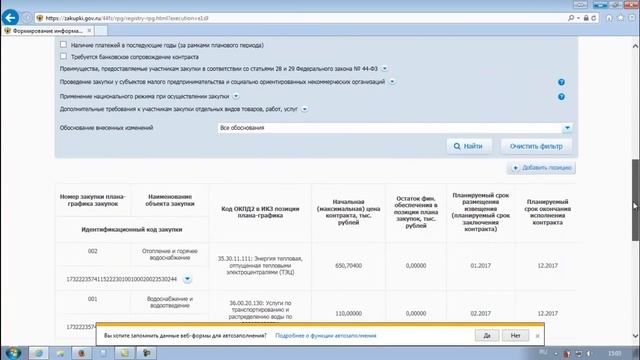This screenshot has width=640, height=360.
Task: Open the fourth taskbar application icon
Action: (x=103, y=353)
